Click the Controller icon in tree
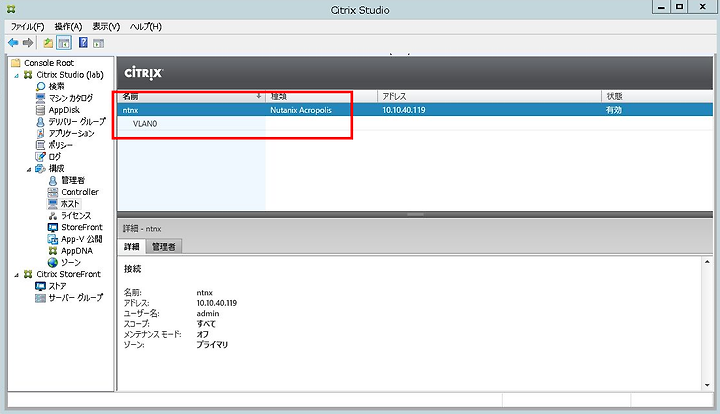This screenshot has height=414, width=720. click(x=53, y=192)
